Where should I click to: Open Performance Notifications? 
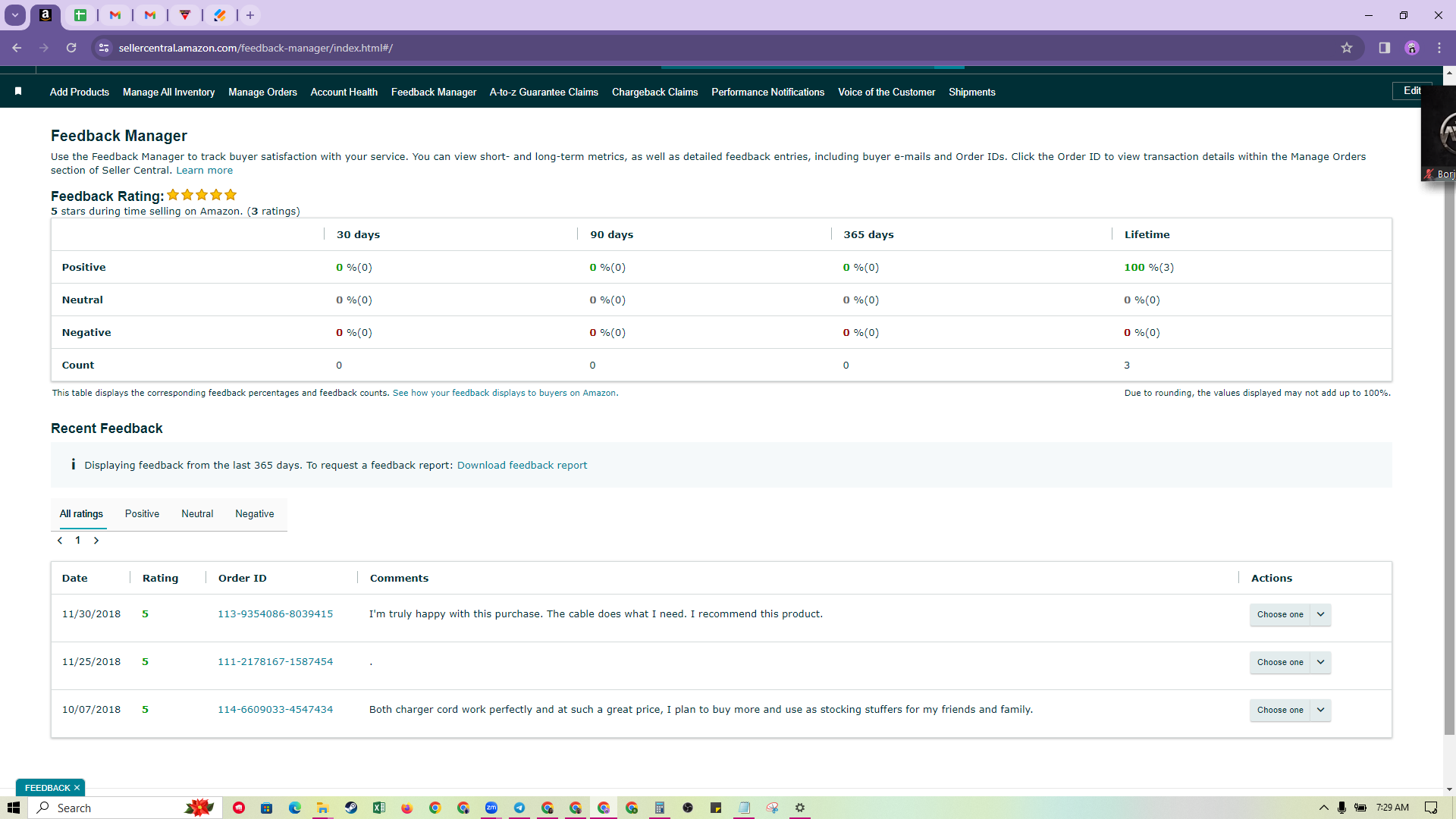coord(767,92)
